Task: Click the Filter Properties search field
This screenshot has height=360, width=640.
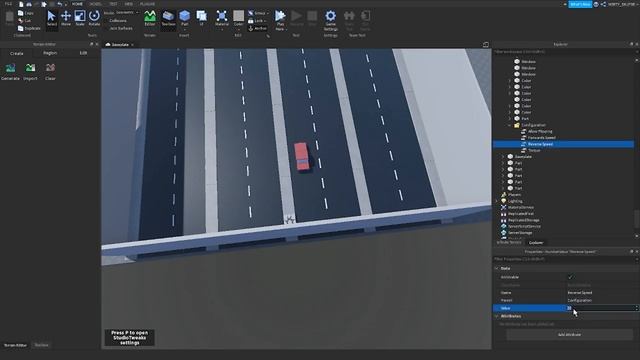Action: click(563, 259)
